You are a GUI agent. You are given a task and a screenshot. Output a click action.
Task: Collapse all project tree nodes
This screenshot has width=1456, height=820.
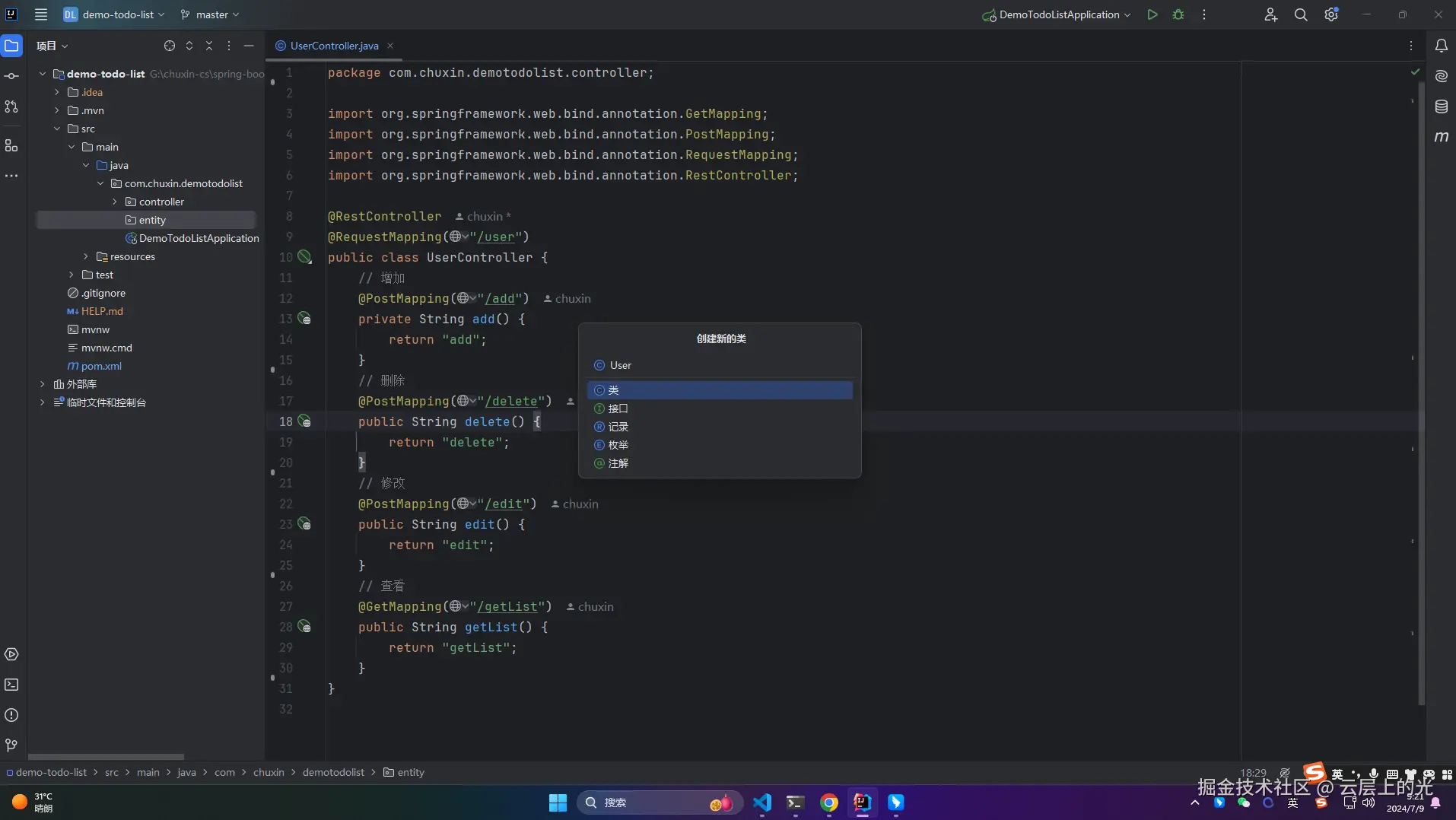tap(209, 46)
